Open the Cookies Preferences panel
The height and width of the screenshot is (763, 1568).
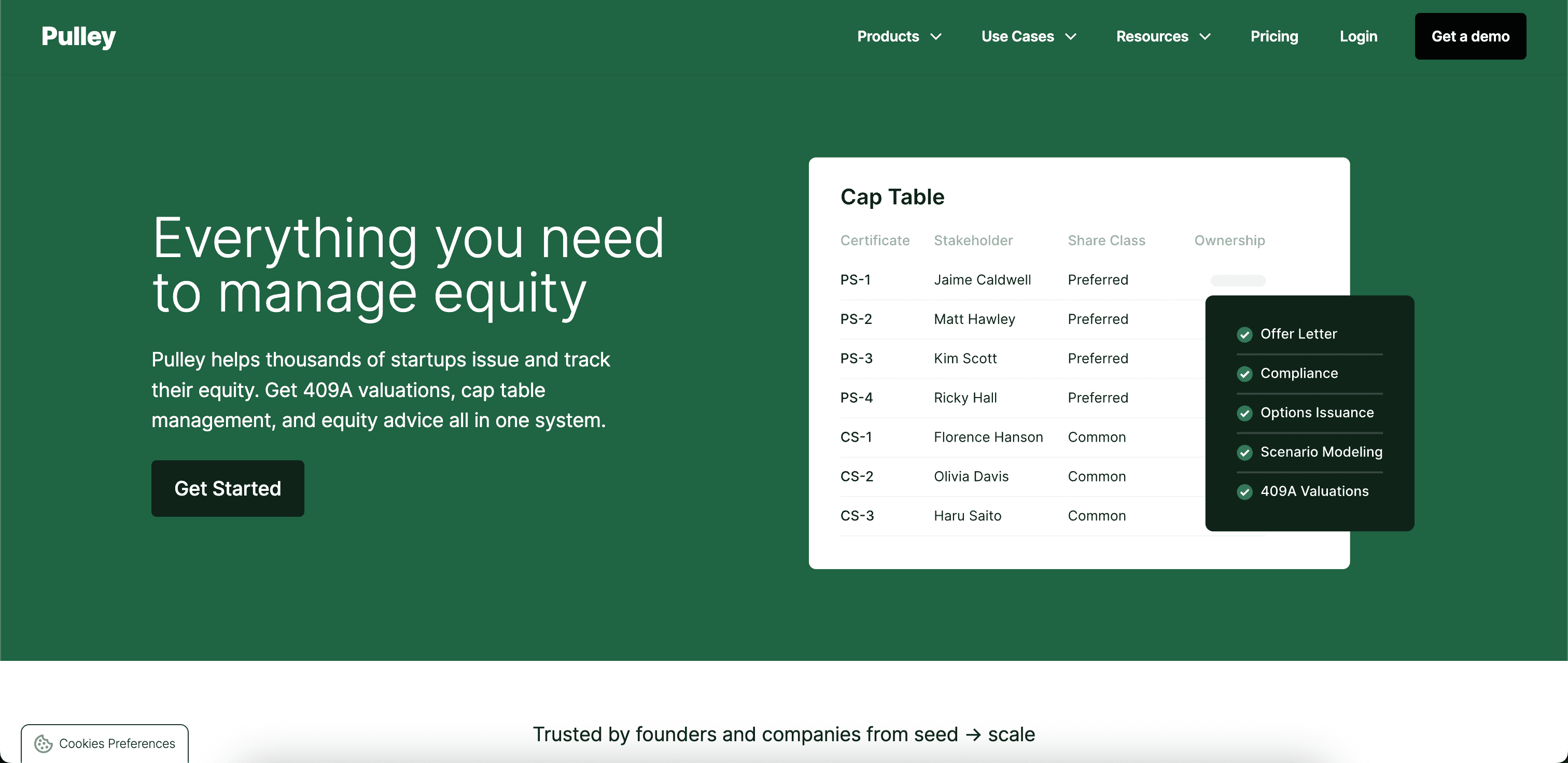pos(105,743)
